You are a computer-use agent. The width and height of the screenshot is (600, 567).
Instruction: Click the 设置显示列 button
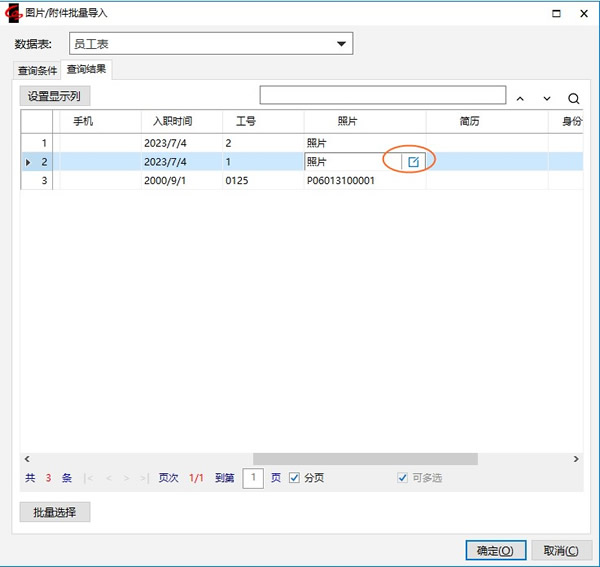coord(55,96)
